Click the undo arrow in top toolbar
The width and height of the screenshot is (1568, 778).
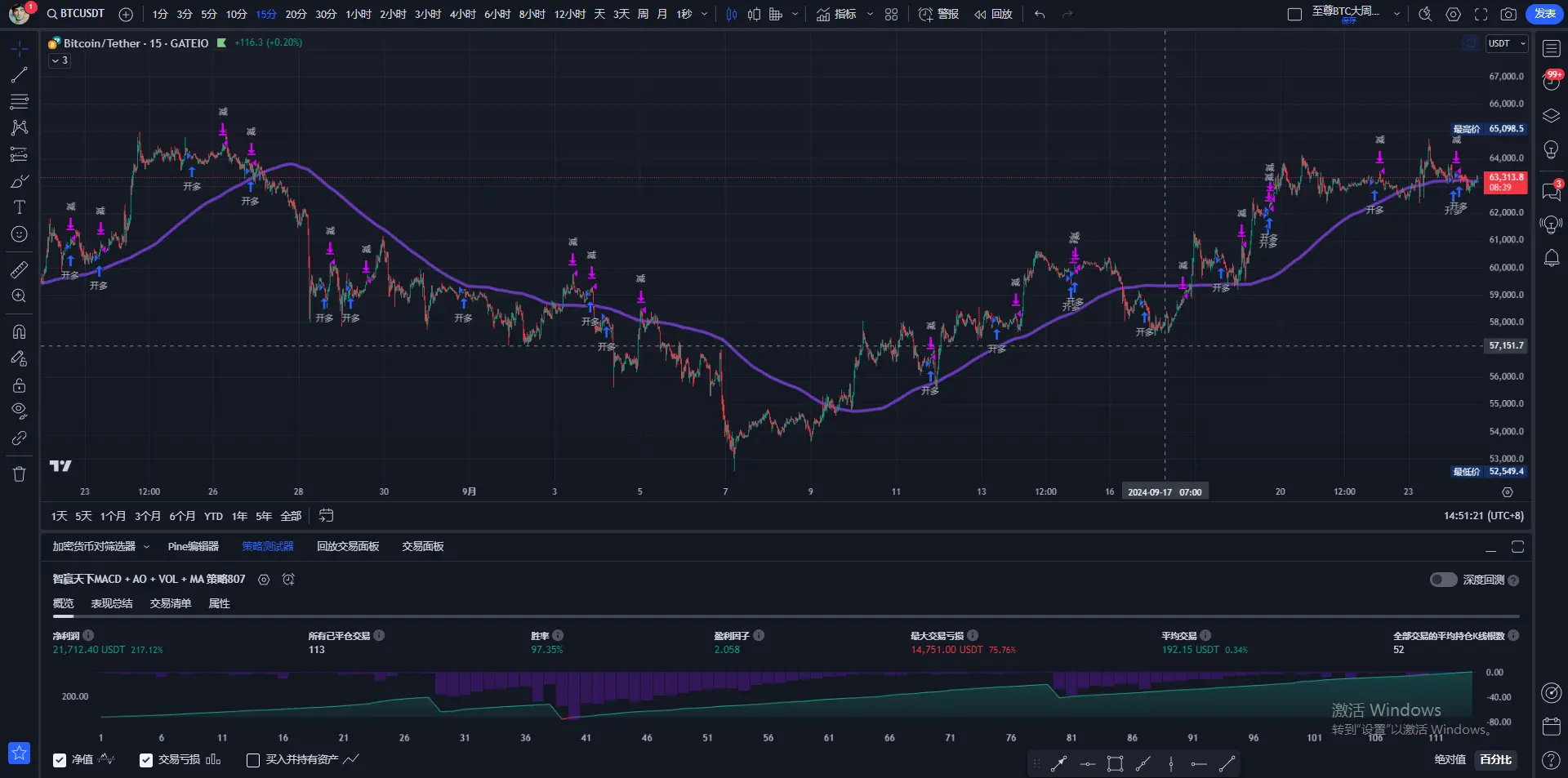(1040, 14)
